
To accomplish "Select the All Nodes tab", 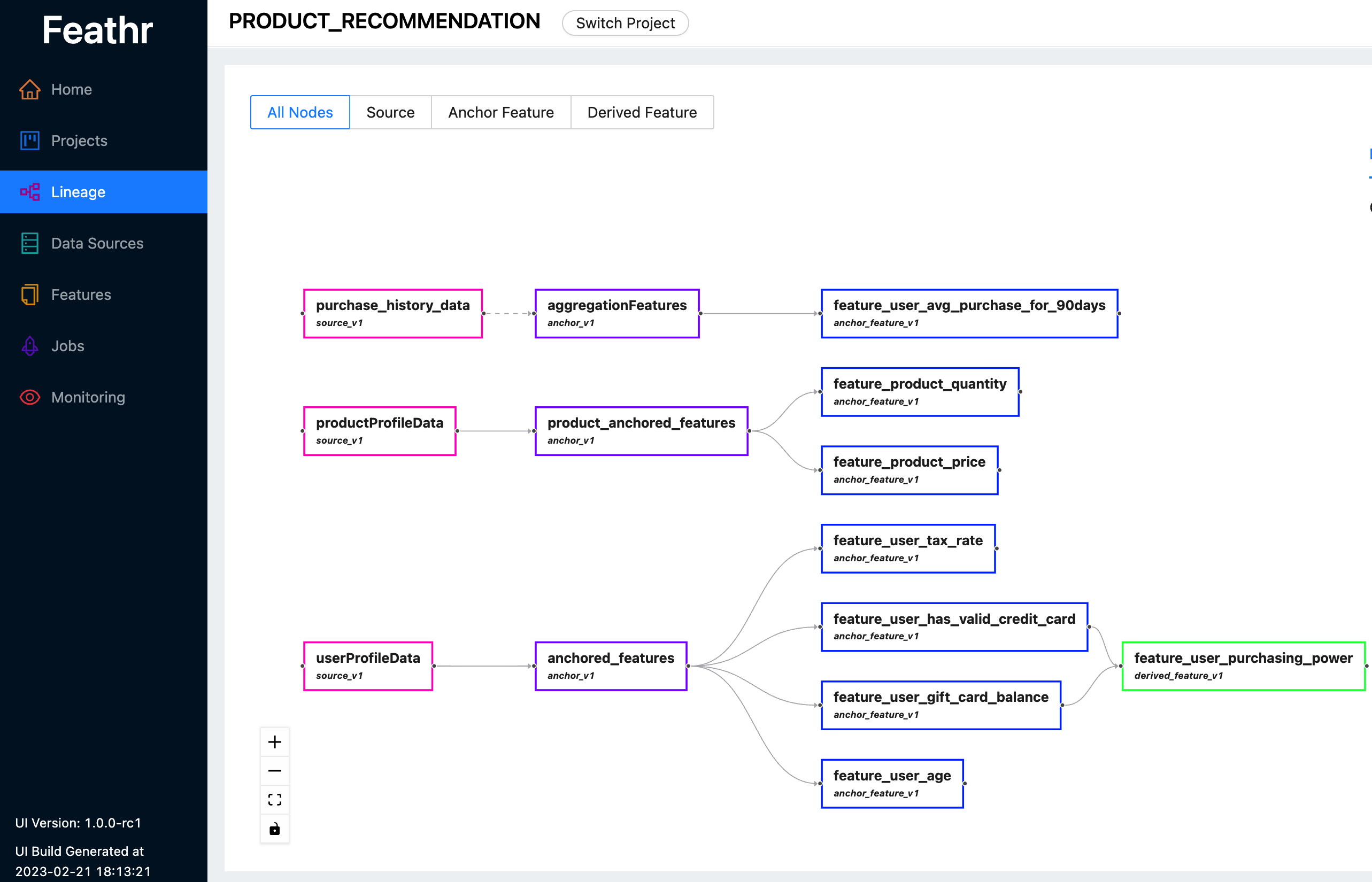I will (300, 112).
